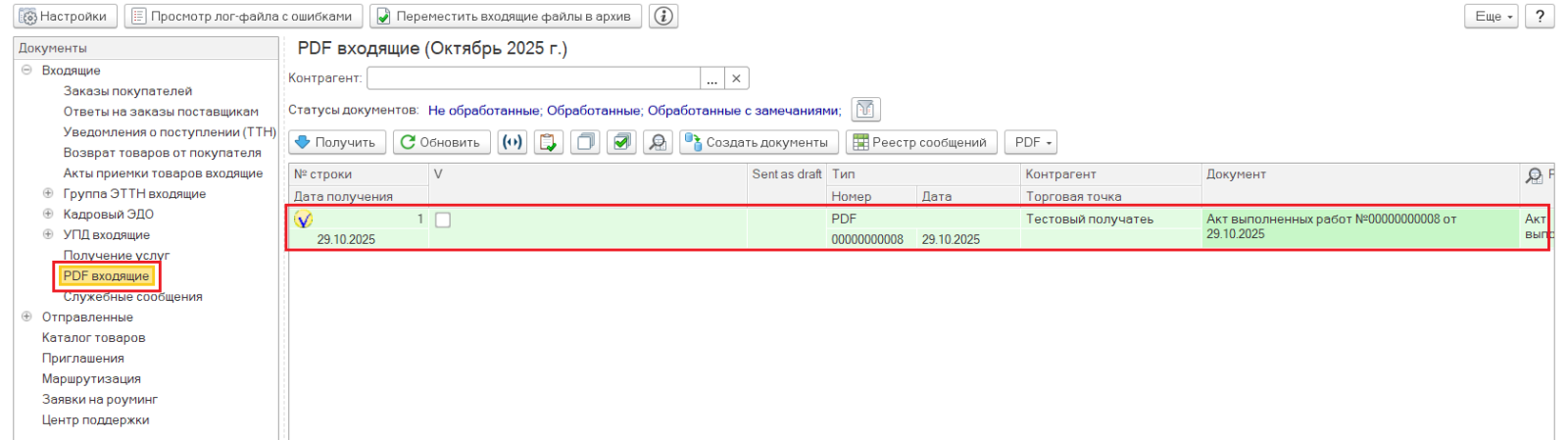Open Каталог товаров in the sidebar

tap(93, 338)
